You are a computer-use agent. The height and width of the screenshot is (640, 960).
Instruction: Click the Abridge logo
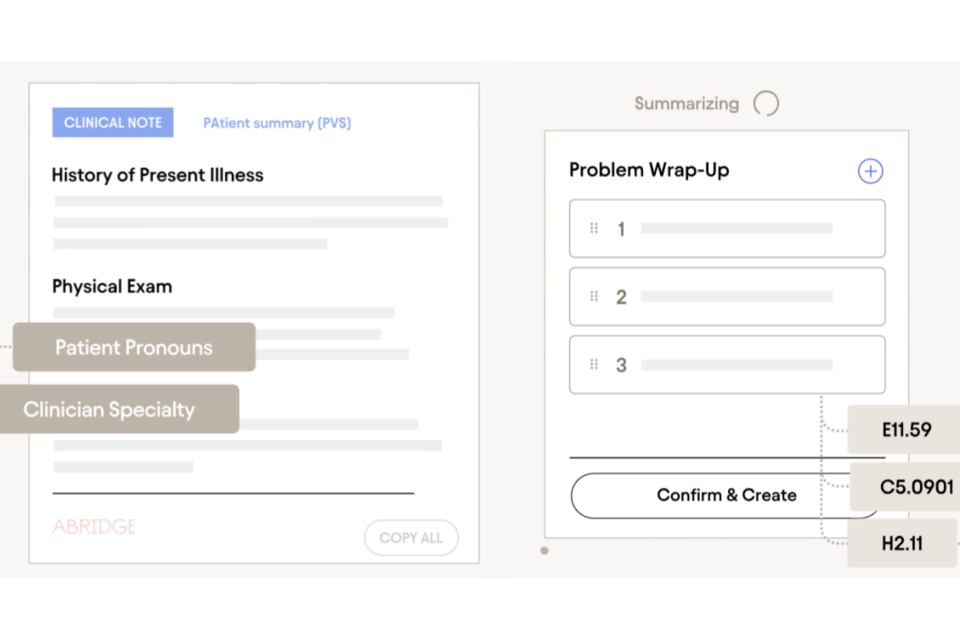click(x=94, y=527)
